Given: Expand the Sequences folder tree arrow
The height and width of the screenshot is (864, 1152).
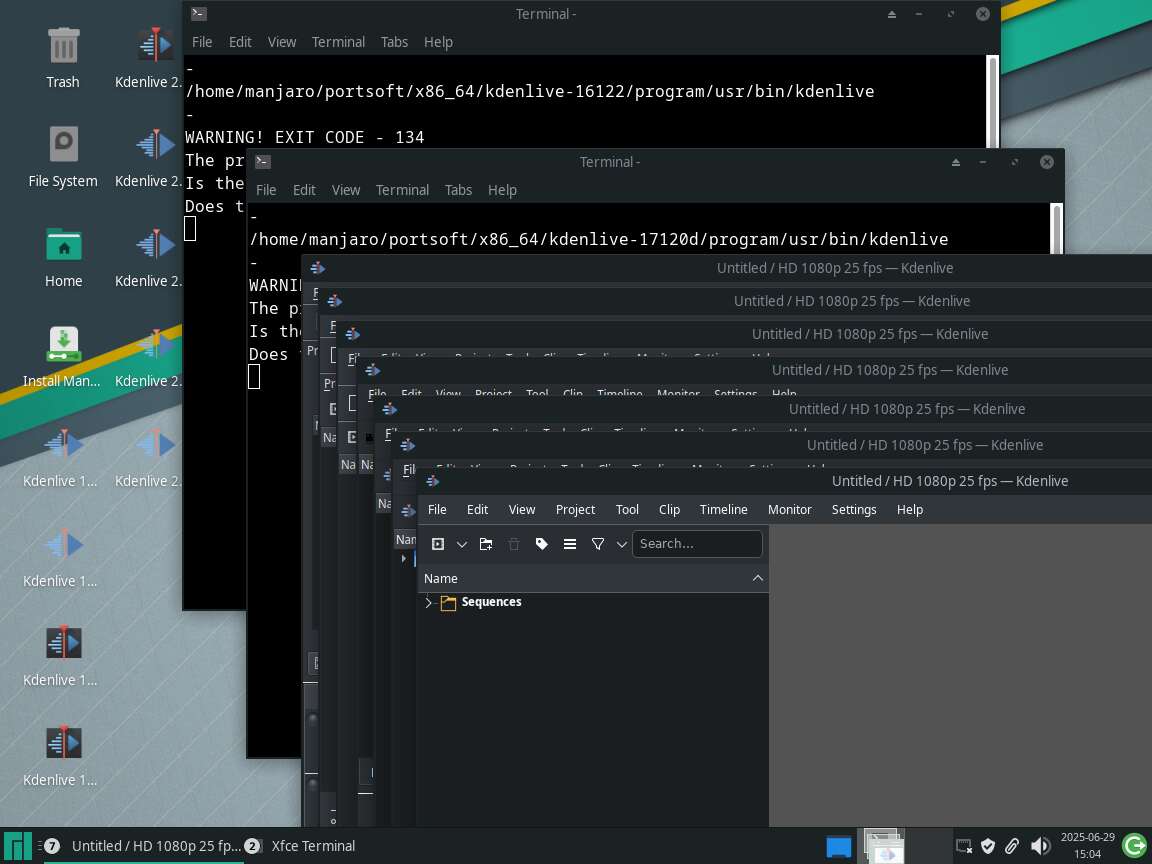Looking at the screenshot, I should pos(428,602).
